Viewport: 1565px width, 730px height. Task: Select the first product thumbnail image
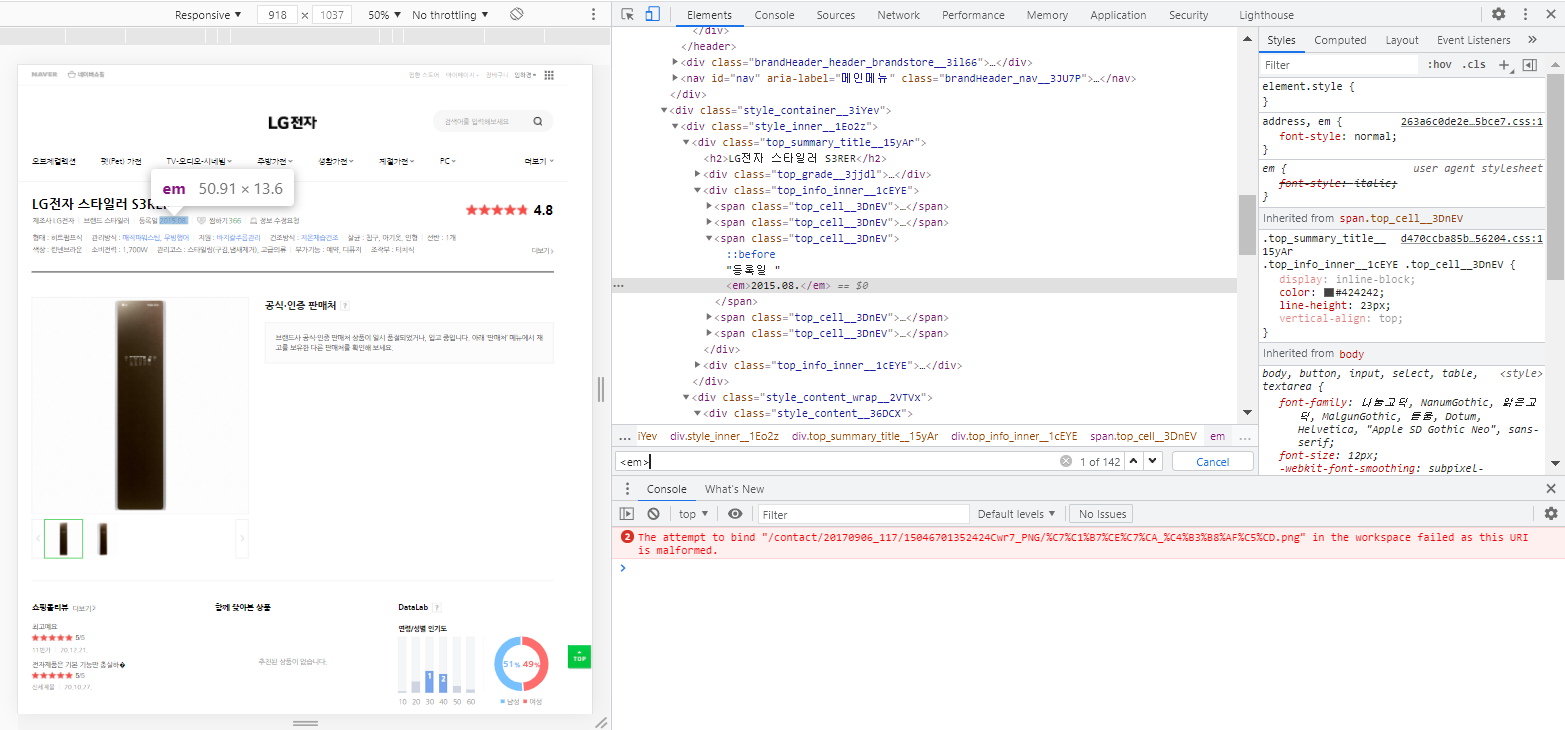[x=64, y=538]
